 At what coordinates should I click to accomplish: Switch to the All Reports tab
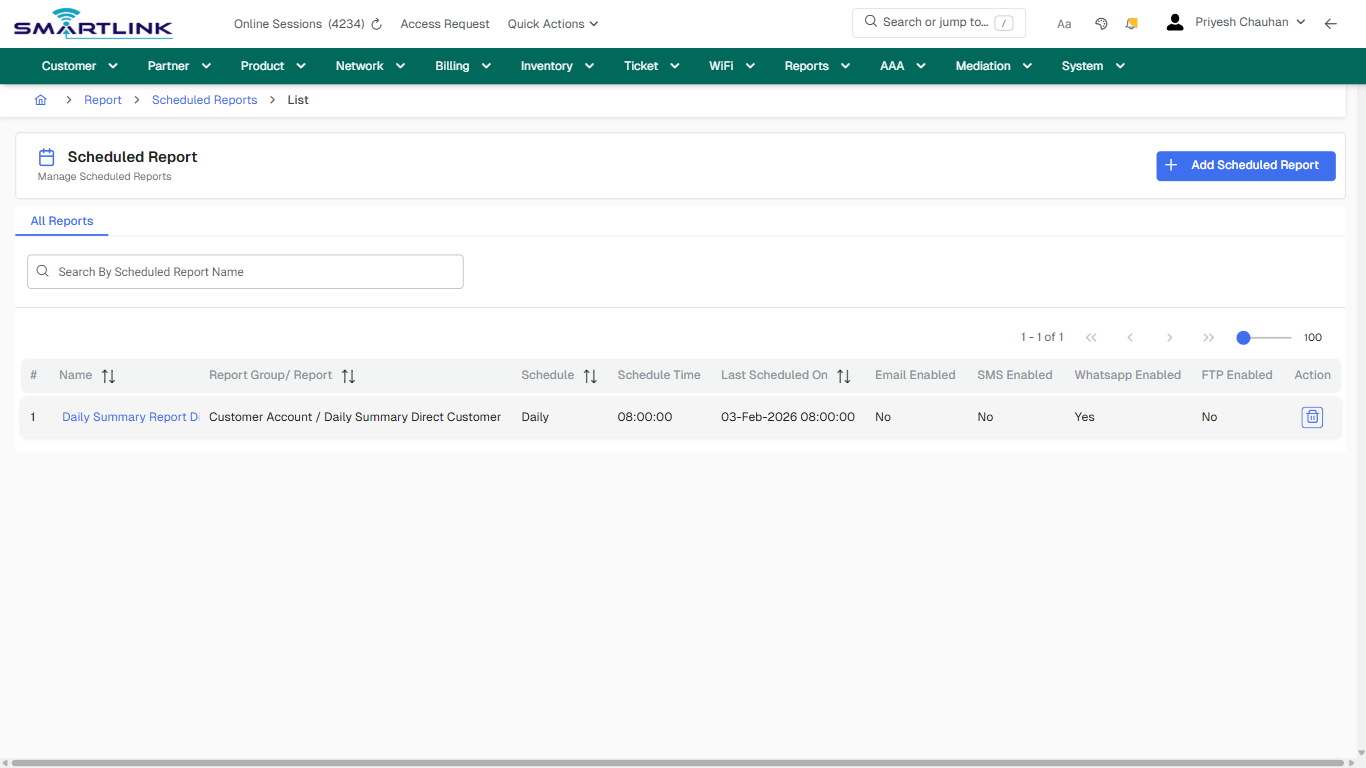[x=61, y=221]
